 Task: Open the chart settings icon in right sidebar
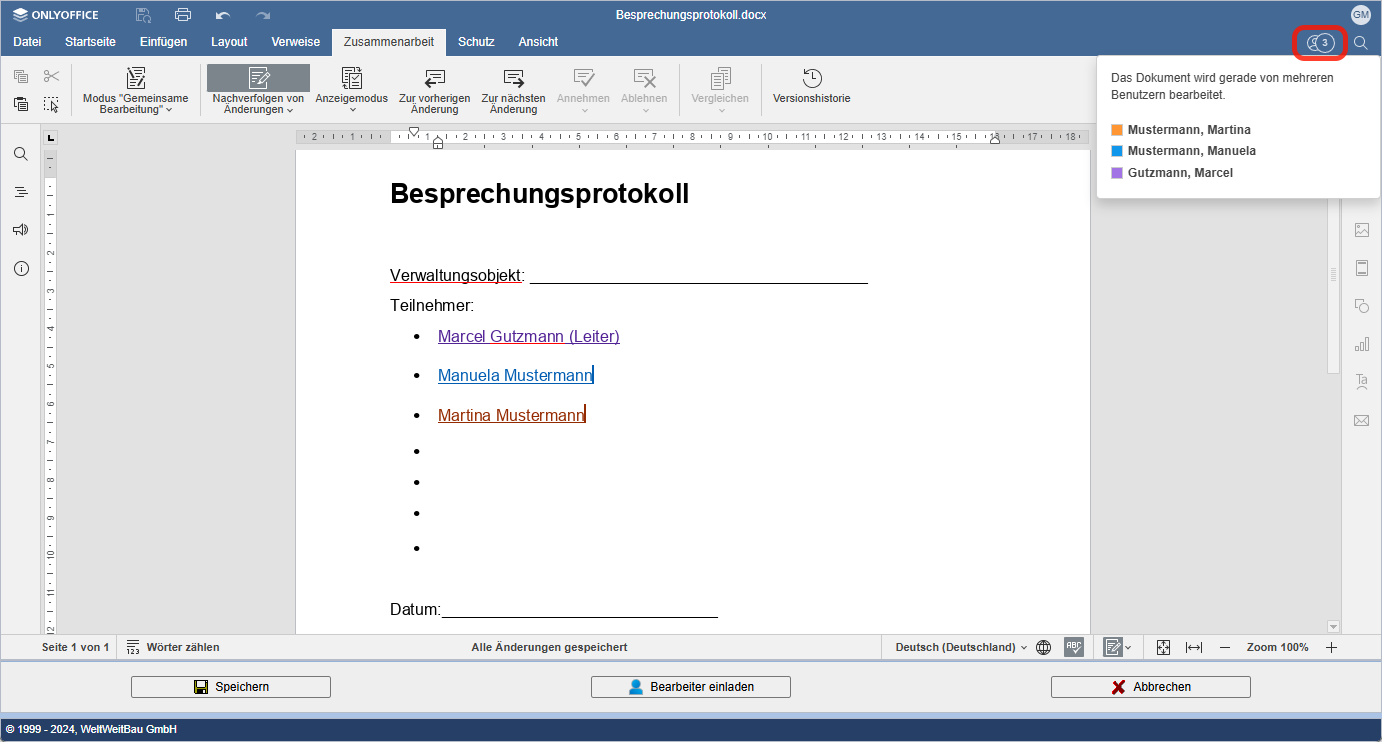1361,344
